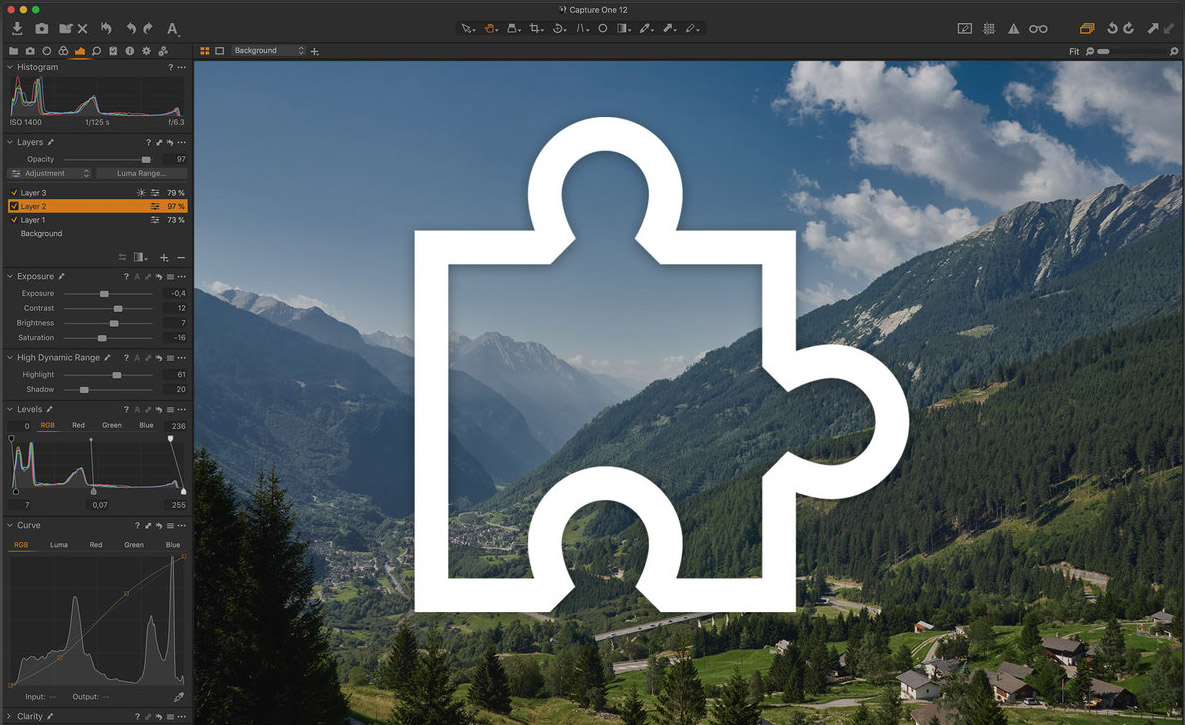The image size is (1185, 725).
Task: Select the Crop tool
Action: pos(536,29)
